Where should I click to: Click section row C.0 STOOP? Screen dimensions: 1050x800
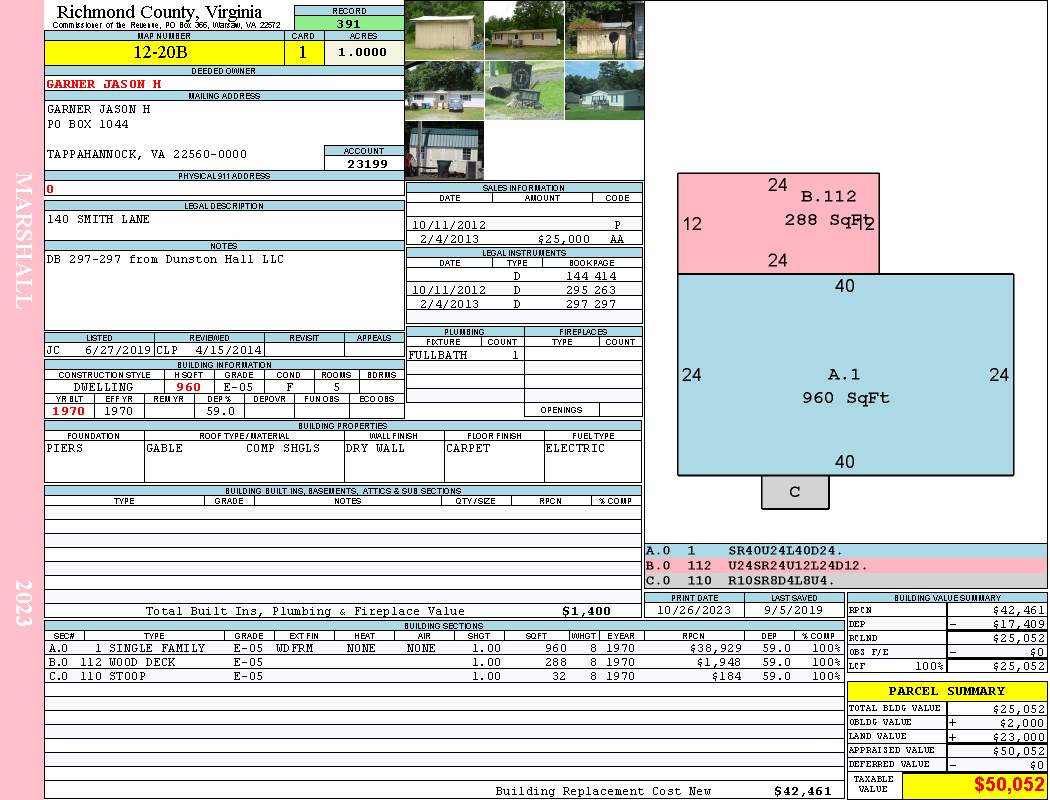point(445,676)
